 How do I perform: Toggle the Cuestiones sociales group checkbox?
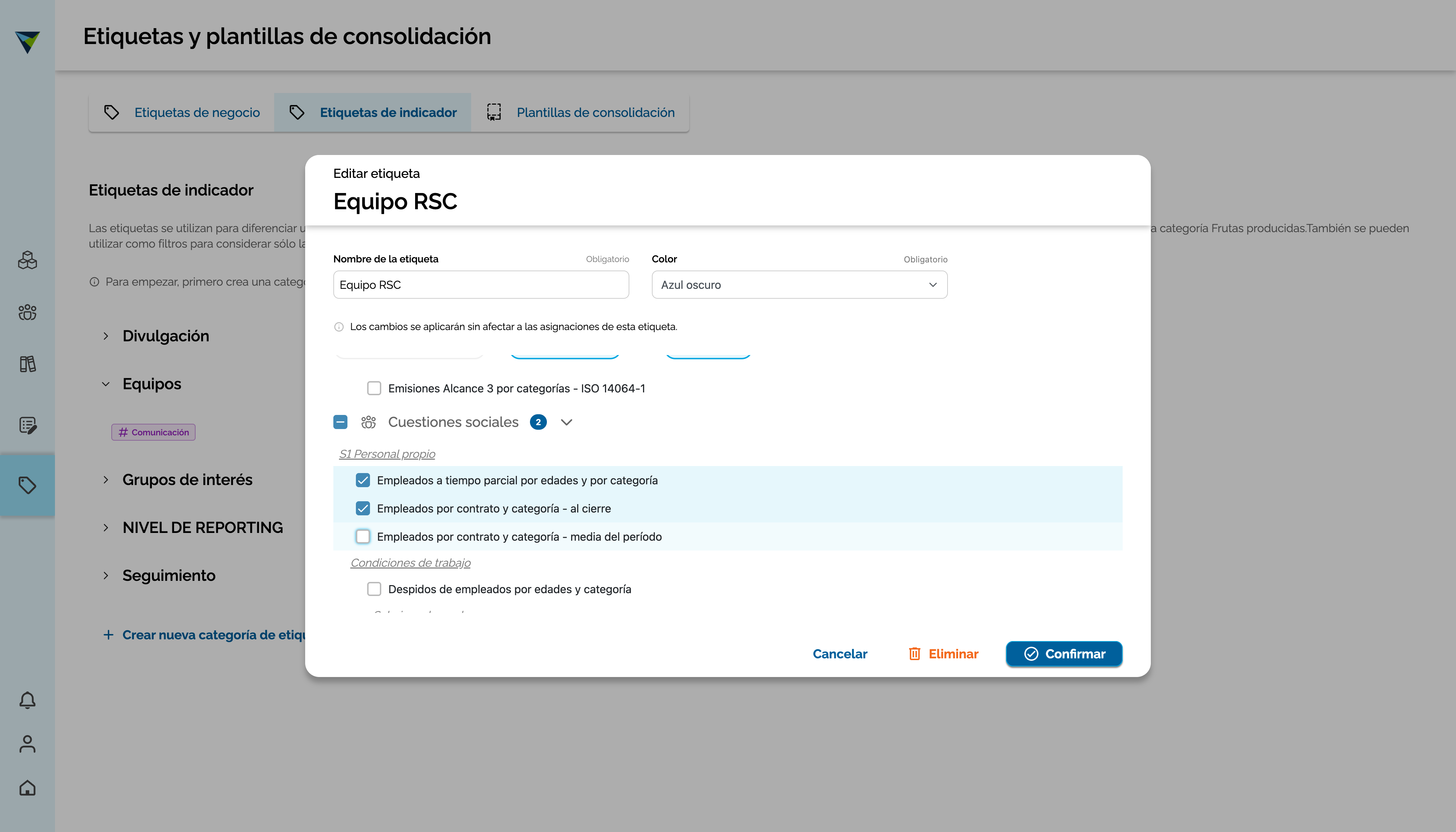tap(340, 422)
